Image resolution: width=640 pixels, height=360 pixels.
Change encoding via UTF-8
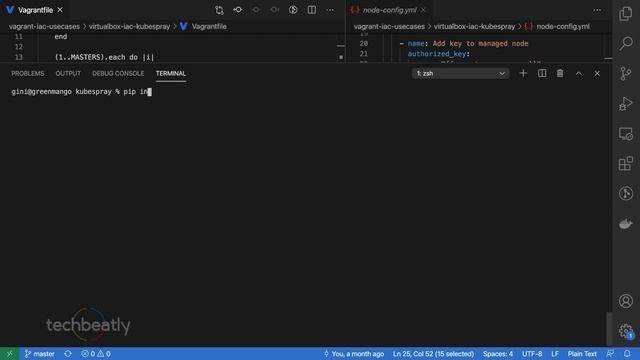(532, 354)
